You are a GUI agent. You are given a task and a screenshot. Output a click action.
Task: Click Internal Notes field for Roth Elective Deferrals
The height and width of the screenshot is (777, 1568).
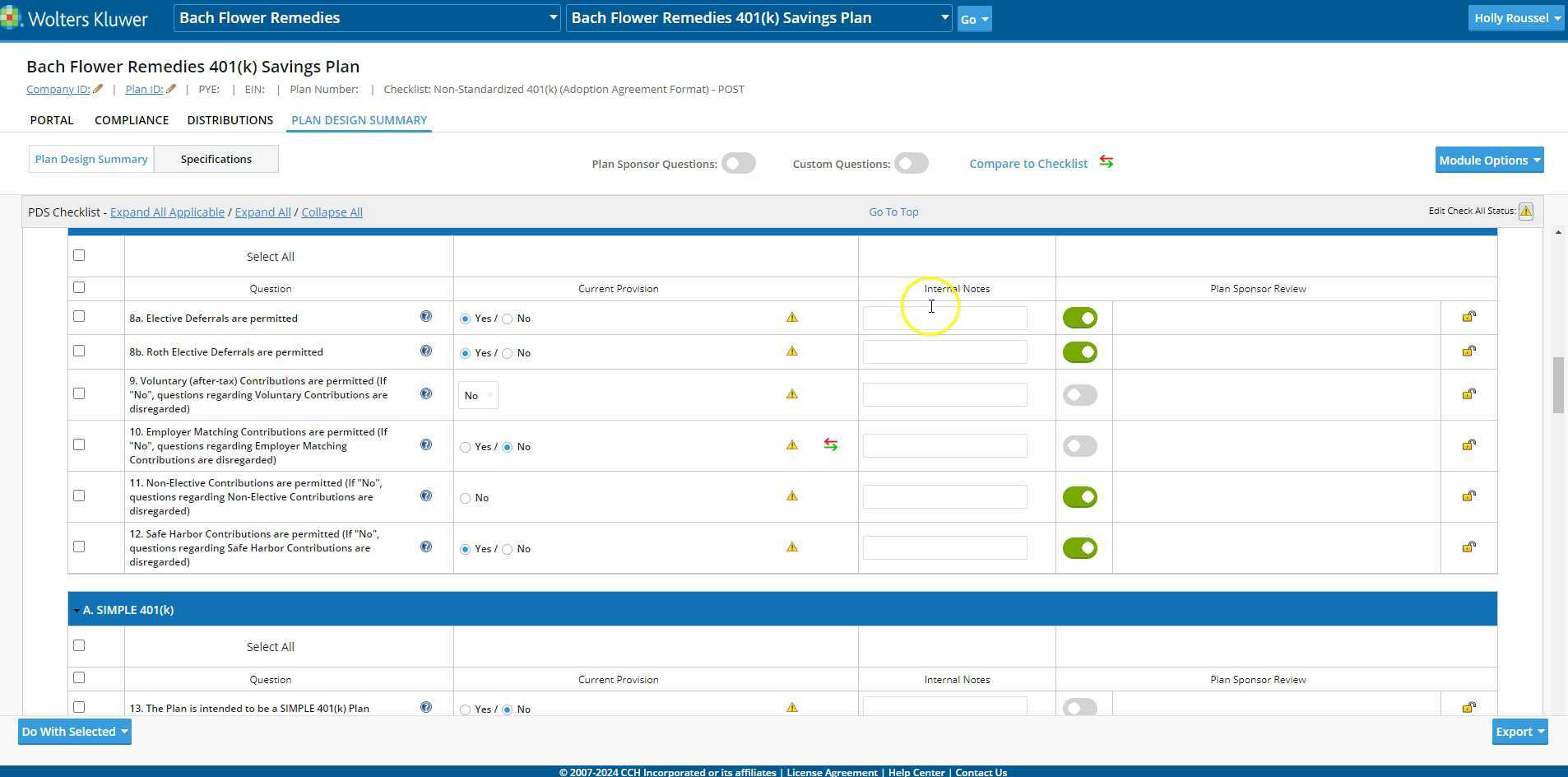click(x=944, y=352)
